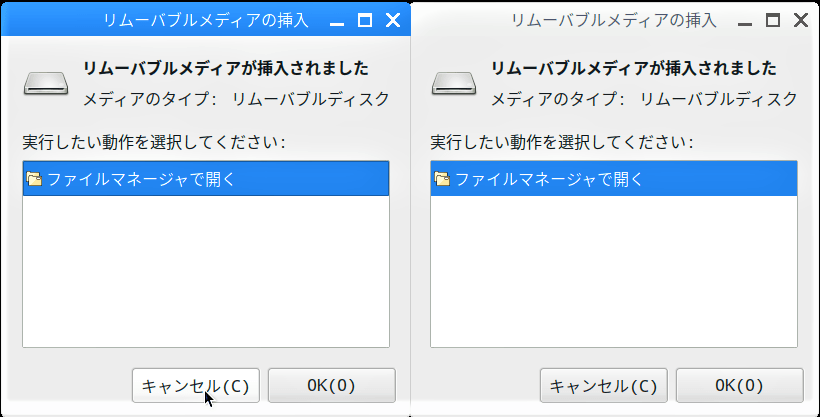Click OK(O) in the active blue-titled dialog
This screenshot has height=417, width=820.
click(x=332, y=386)
